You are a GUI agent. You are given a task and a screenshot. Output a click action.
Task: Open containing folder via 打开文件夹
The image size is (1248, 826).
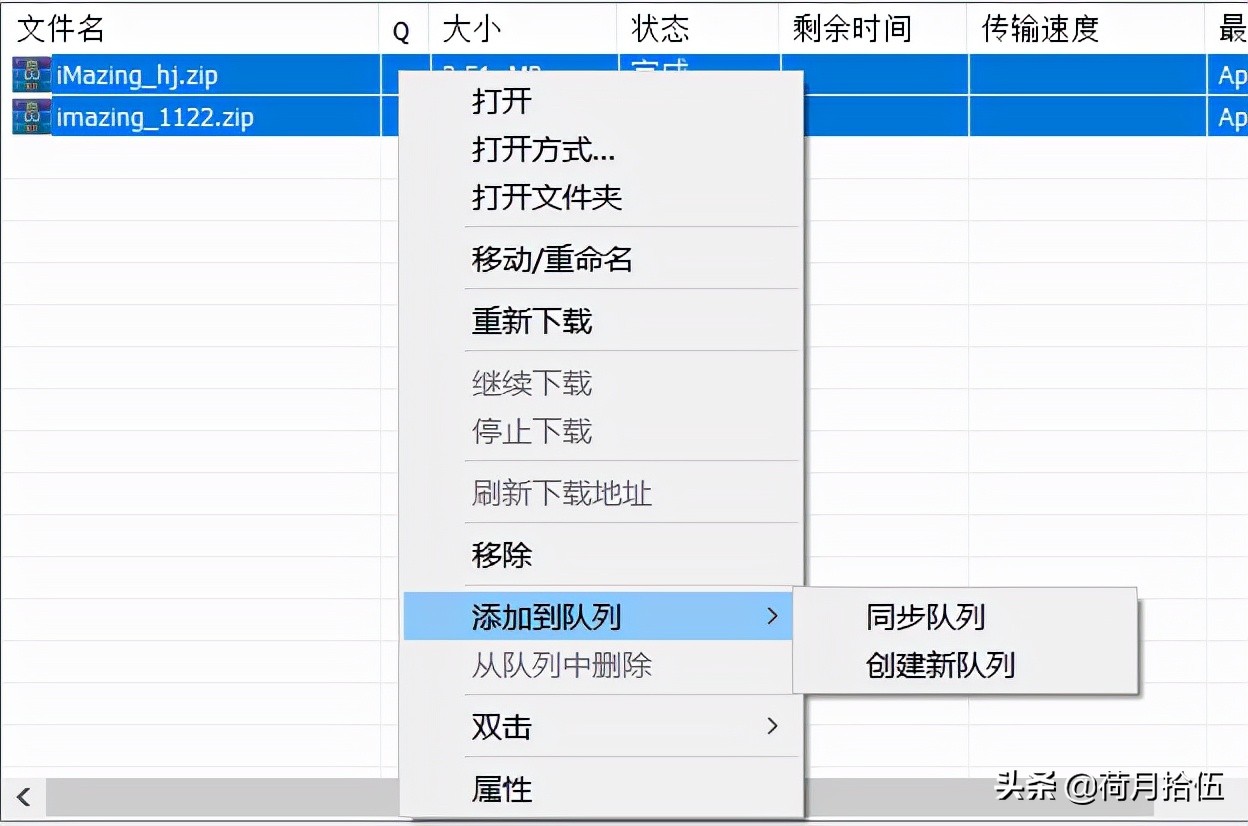coord(548,197)
